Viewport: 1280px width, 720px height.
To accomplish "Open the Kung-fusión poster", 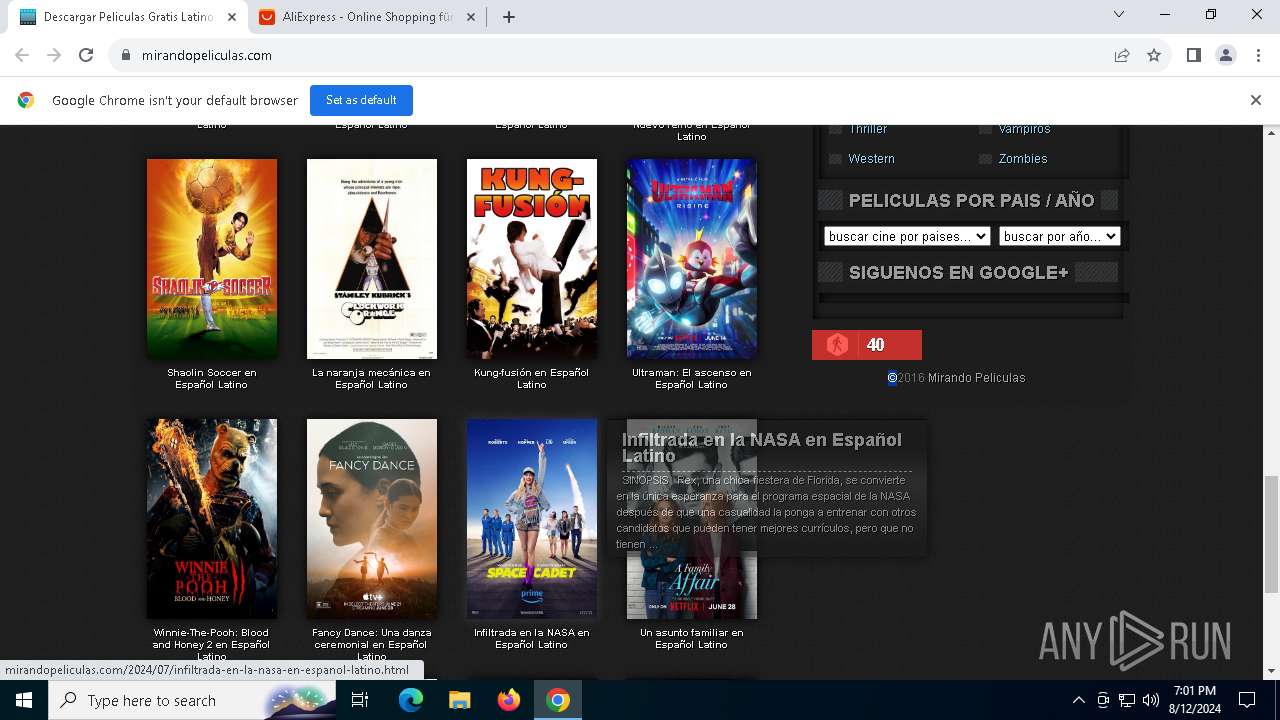I will click(532, 259).
